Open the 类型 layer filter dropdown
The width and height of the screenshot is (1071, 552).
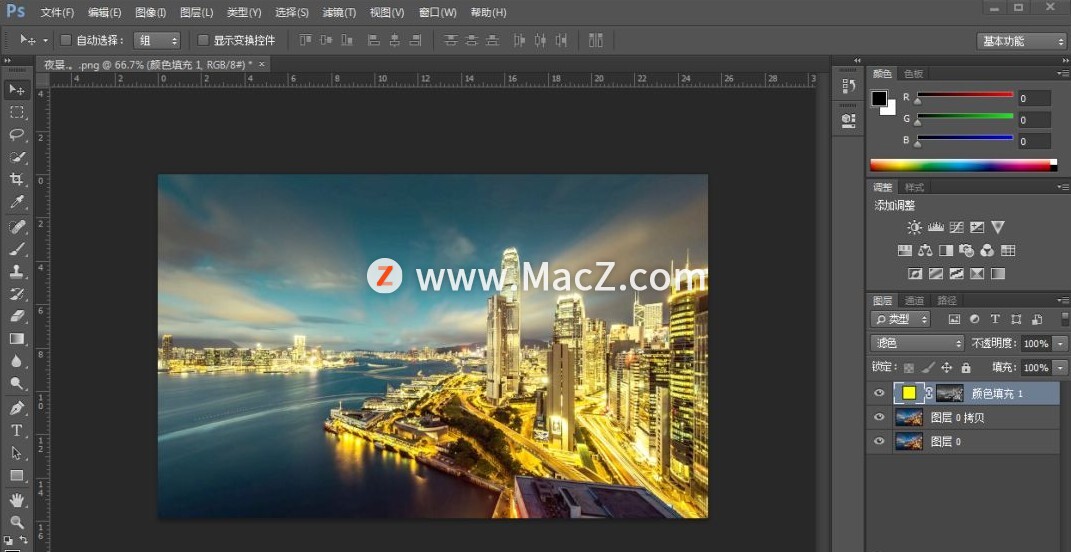tap(900, 319)
